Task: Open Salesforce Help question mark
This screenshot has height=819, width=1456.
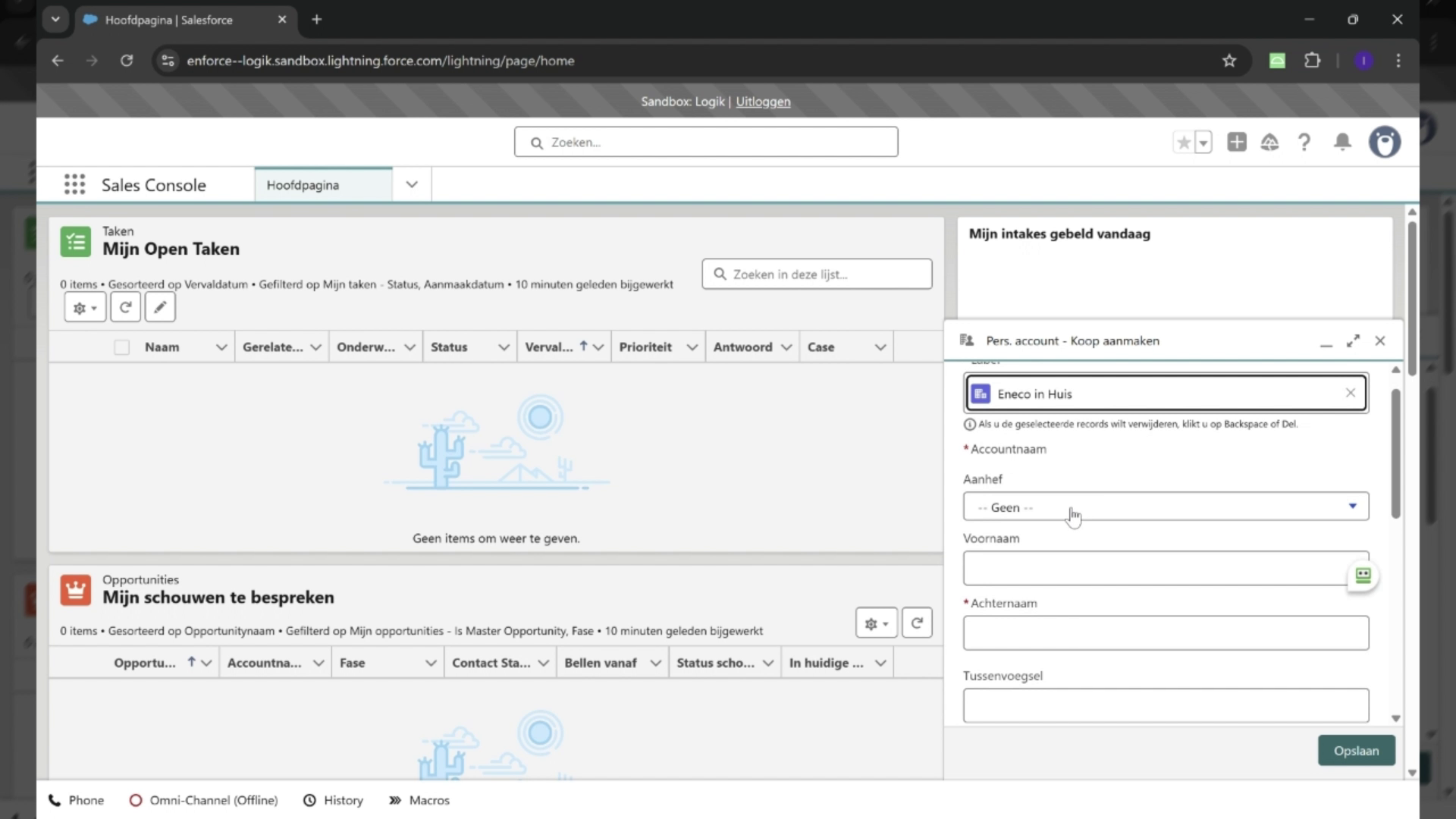Action: tap(1304, 142)
